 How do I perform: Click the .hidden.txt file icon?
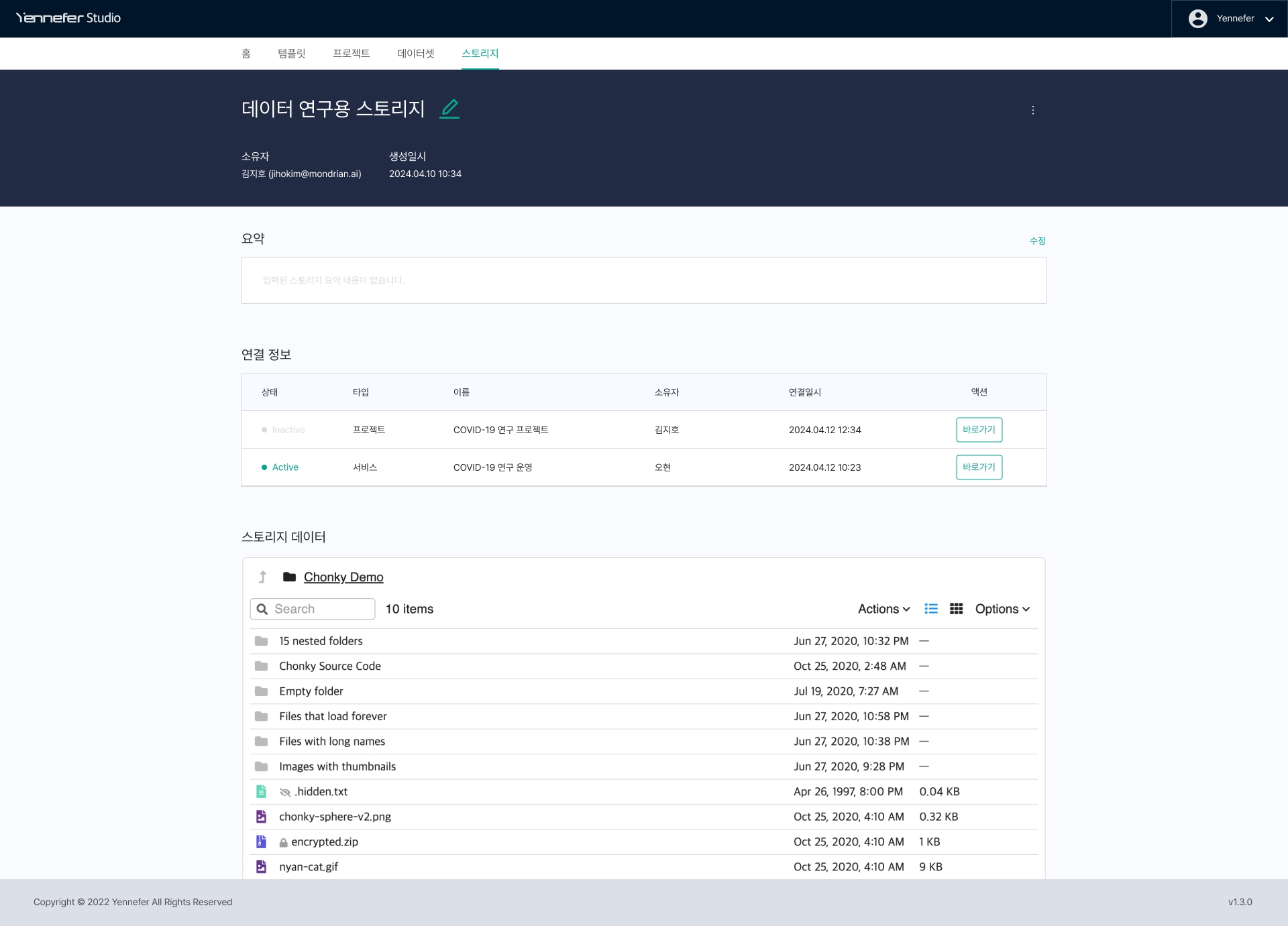[x=261, y=792]
